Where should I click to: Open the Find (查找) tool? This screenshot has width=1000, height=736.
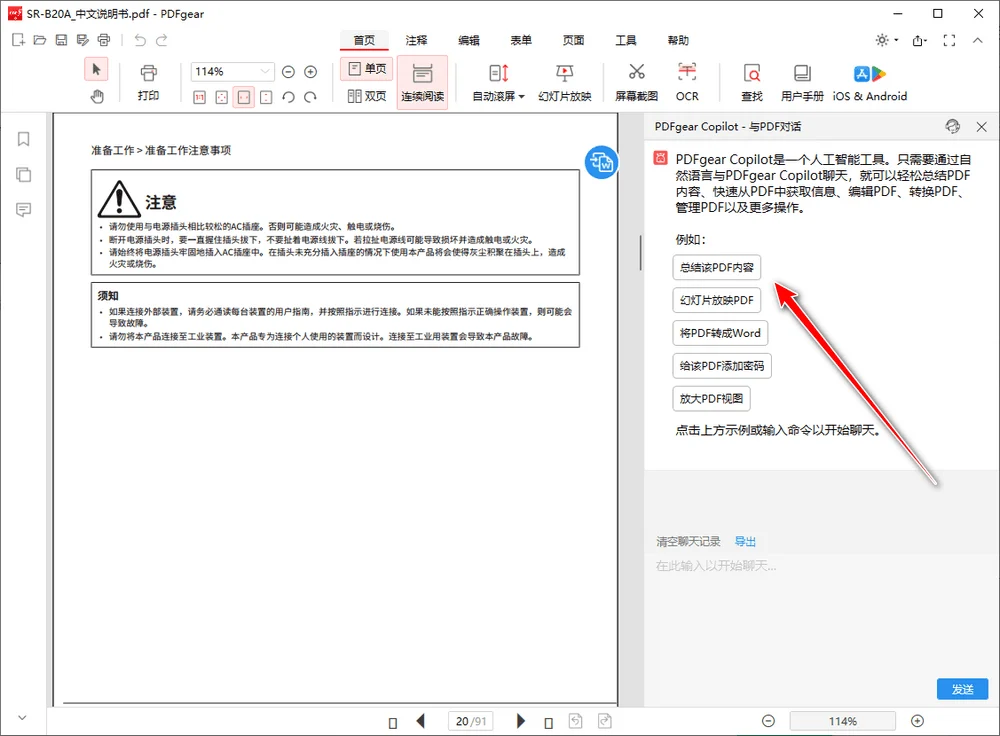click(751, 81)
